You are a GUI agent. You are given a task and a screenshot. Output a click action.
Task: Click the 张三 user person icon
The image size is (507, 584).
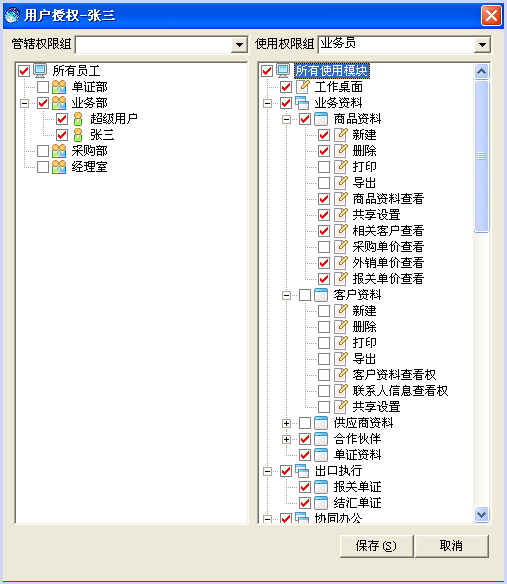(x=78, y=135)
